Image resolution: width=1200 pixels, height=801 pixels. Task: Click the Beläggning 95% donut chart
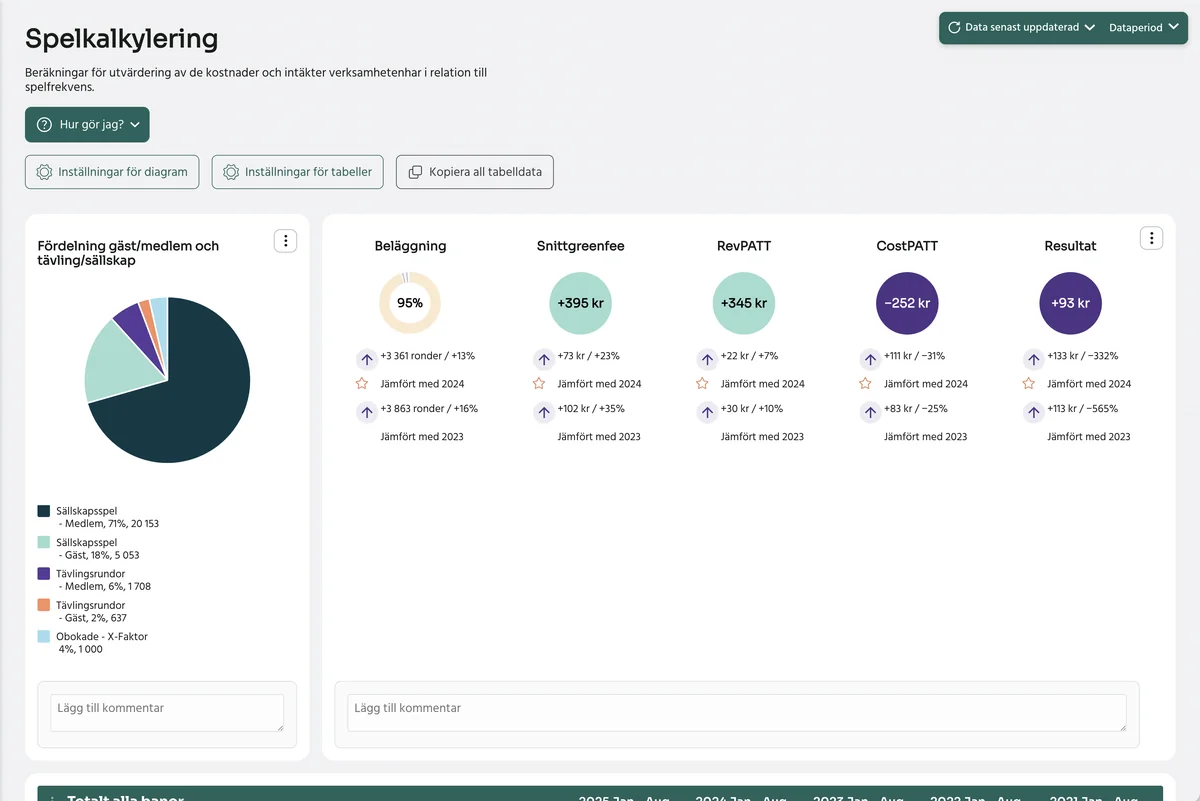tap(410, 302)
